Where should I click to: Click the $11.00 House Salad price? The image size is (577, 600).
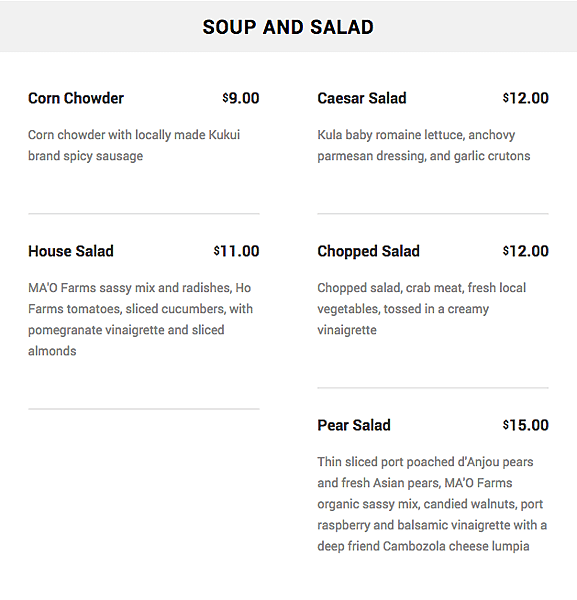click(236, 251)
